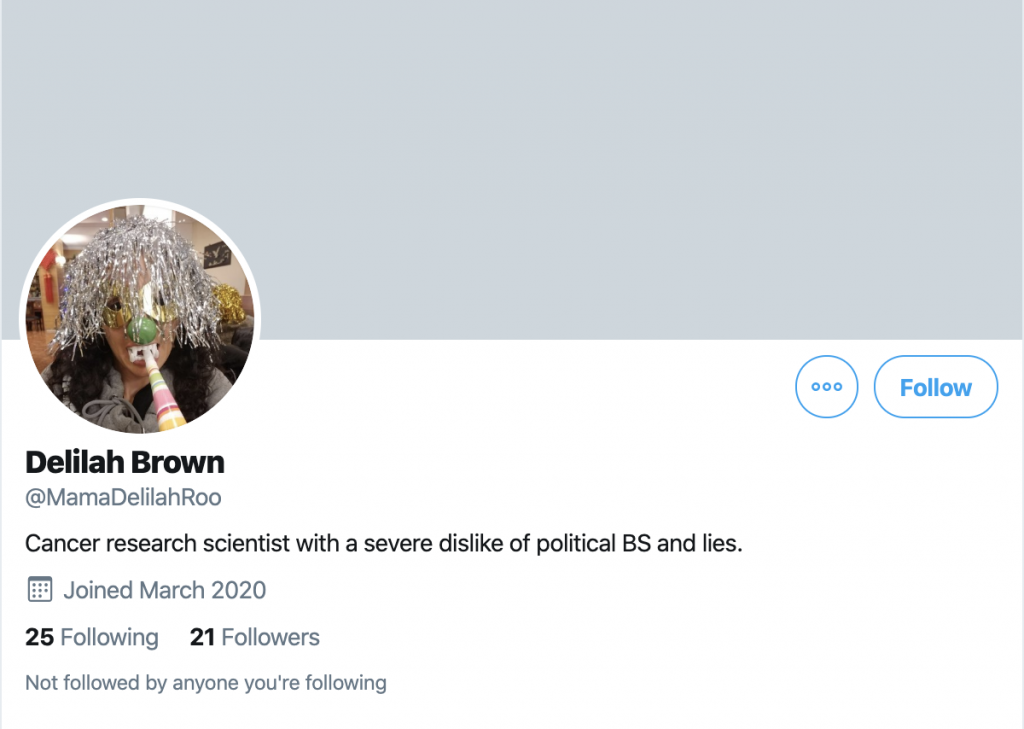The width and height of the screenshot is (1024, 729).
Task: View the 21 Followers list
Action: pyautogui.click(x=255, y=637)
